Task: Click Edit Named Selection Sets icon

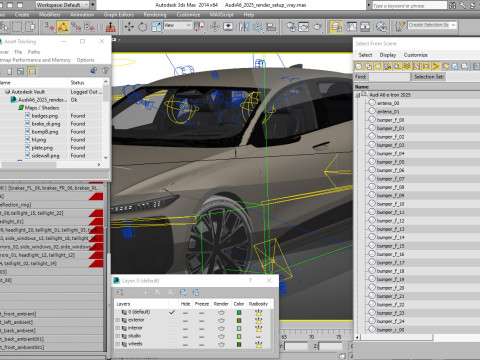Action: pyautogui.click(x=400, y=27)
